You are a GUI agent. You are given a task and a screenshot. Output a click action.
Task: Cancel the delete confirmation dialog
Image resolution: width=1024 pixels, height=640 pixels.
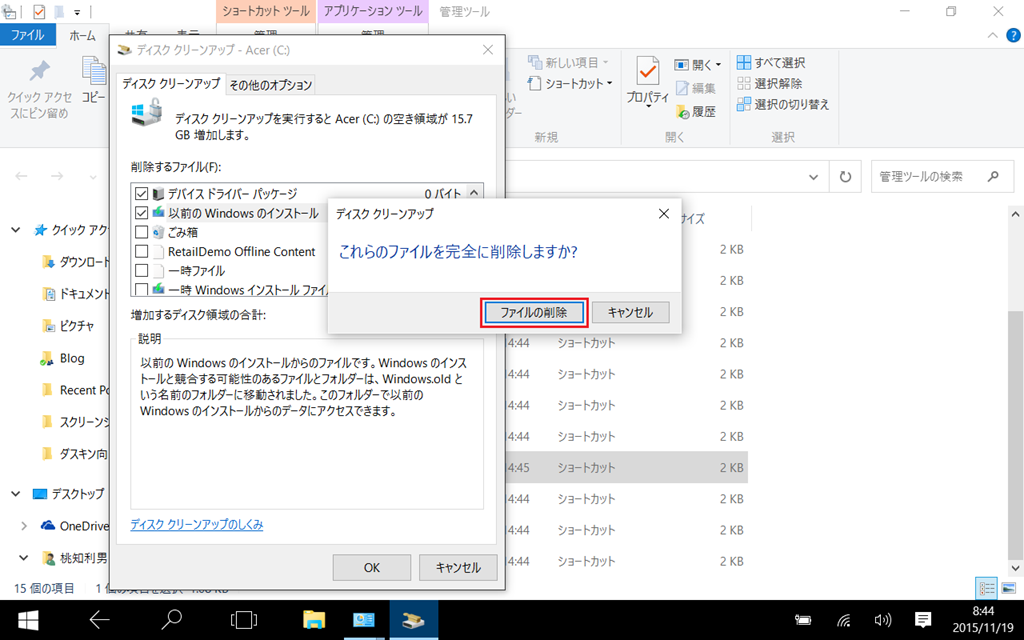pyautogui.click(x=630, y=313)
